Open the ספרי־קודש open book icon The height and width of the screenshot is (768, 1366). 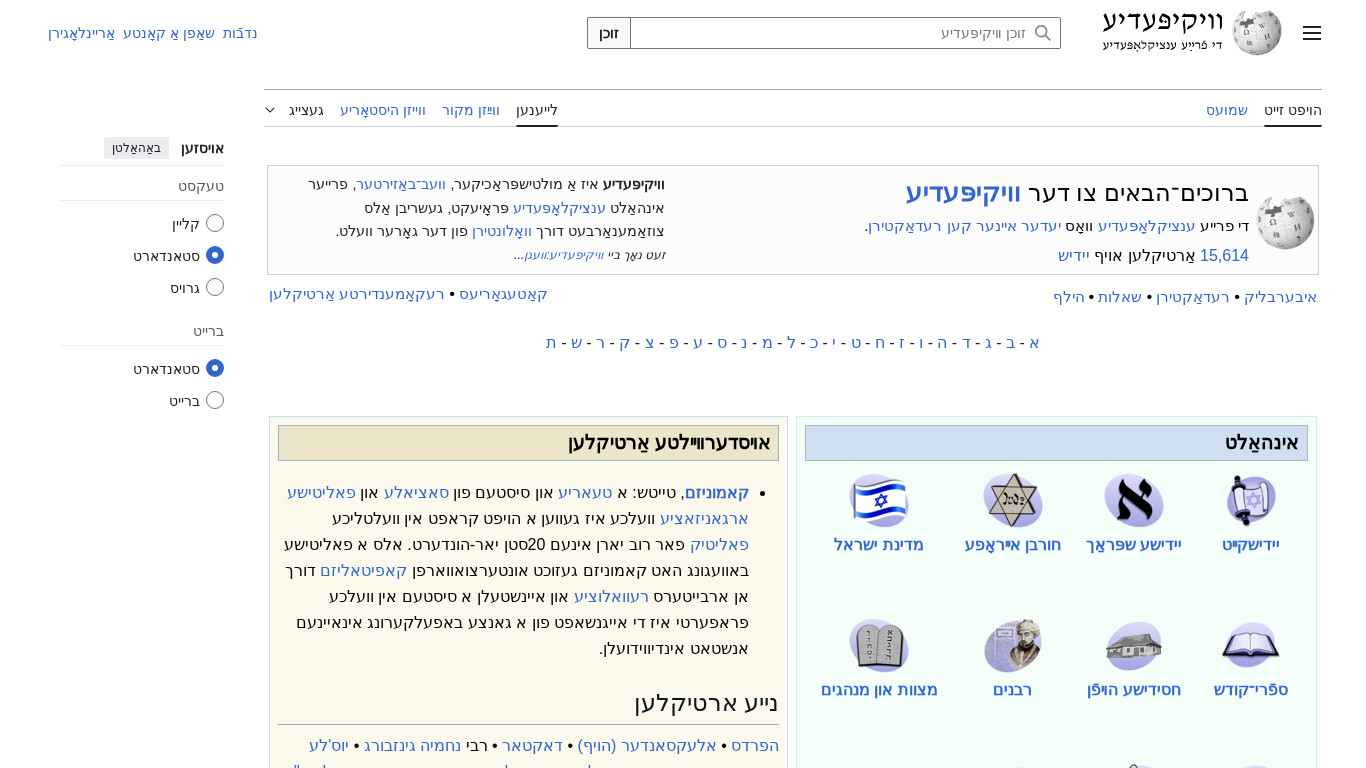(x=1251, y=645)
